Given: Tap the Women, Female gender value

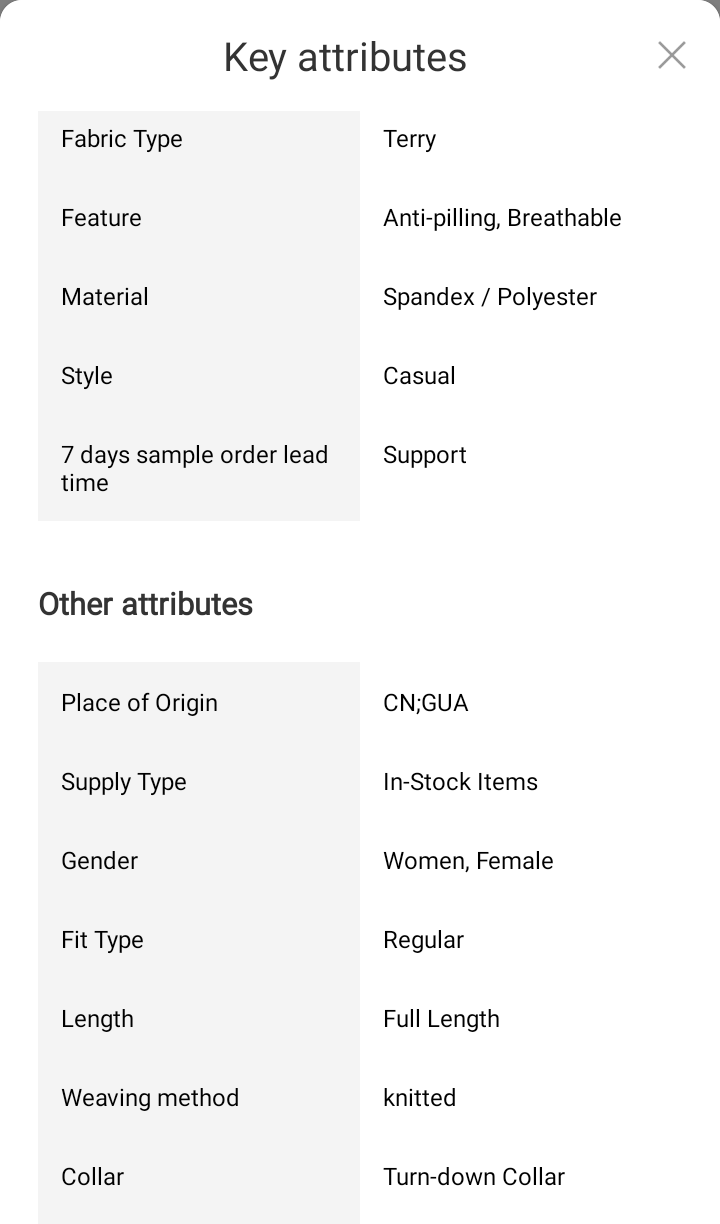Looking at the screenshot, I should [x=468, y=861].
